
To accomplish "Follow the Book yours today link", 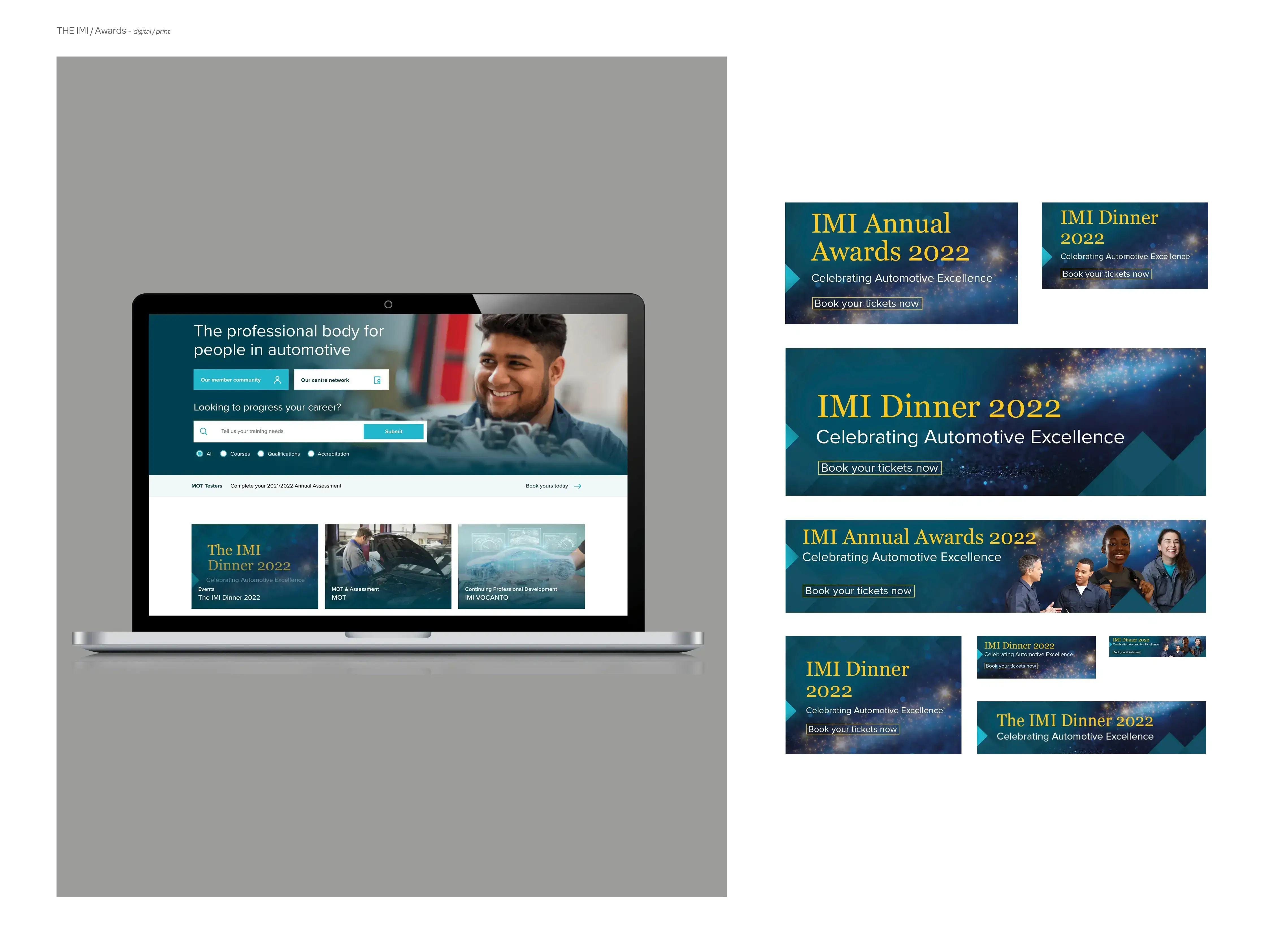I will click(x=546, y=486).
